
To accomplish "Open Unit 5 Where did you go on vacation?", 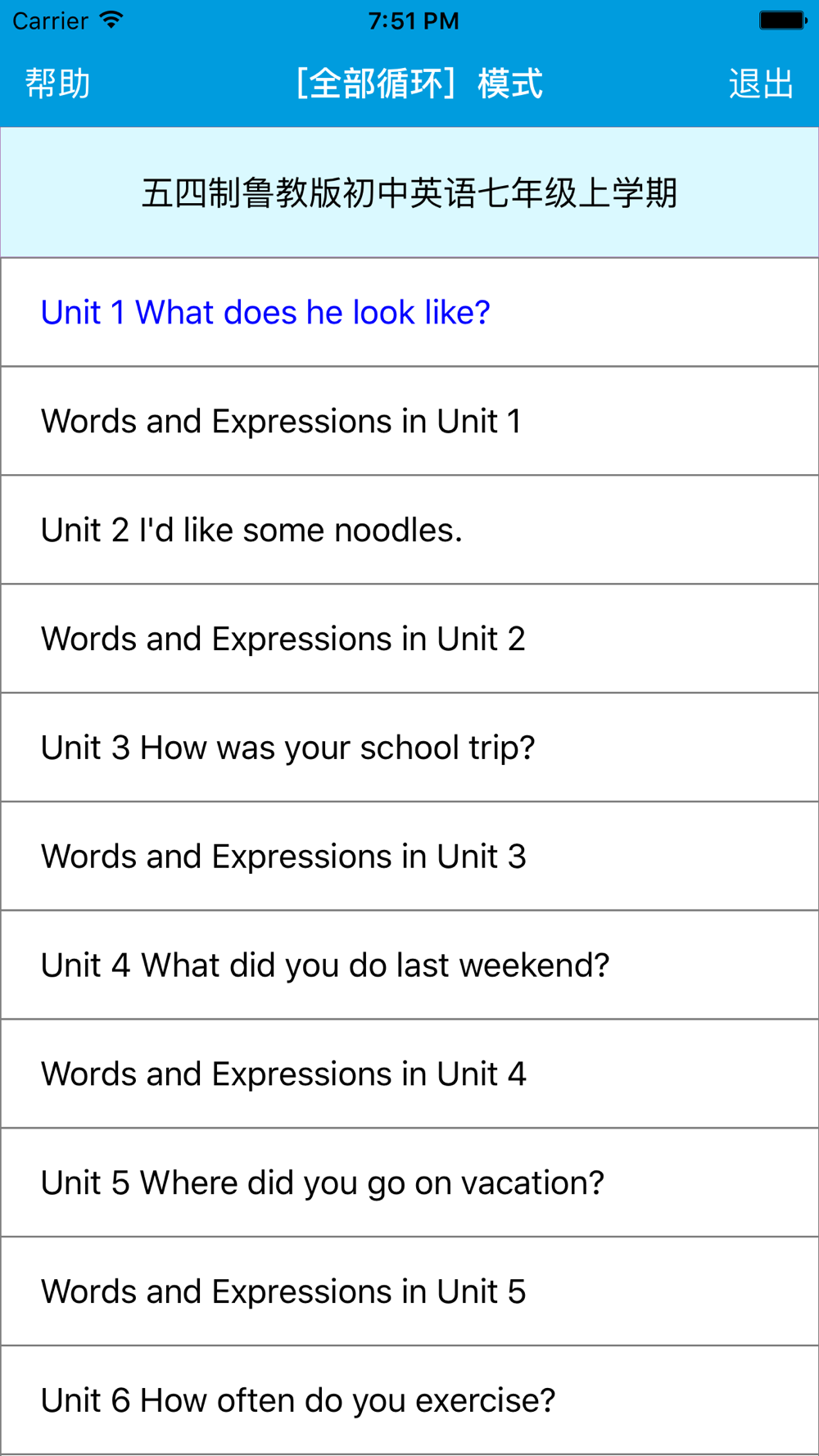I will [x=409, y=1183].
